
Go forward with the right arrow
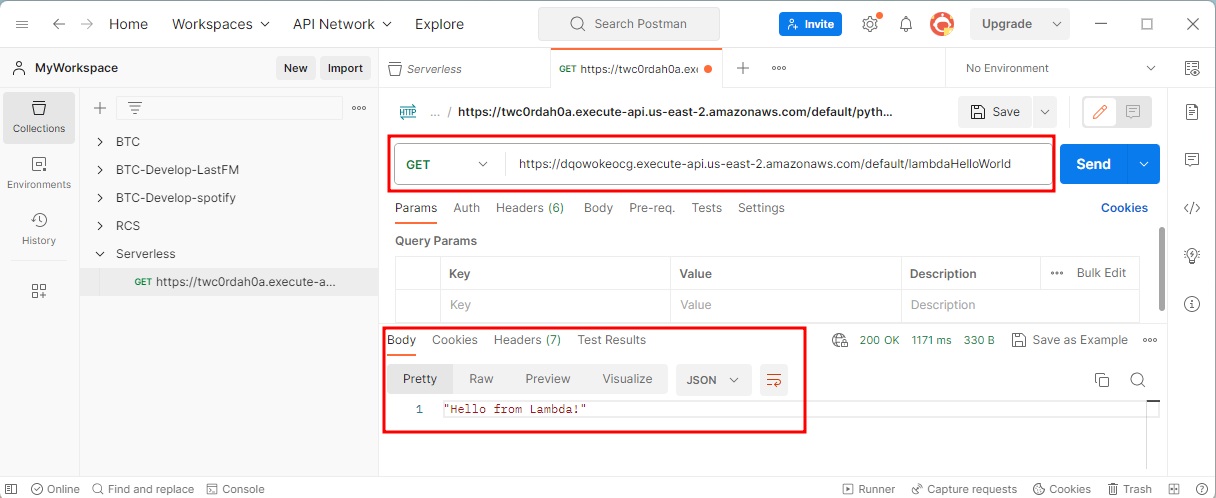pos(87,24)
